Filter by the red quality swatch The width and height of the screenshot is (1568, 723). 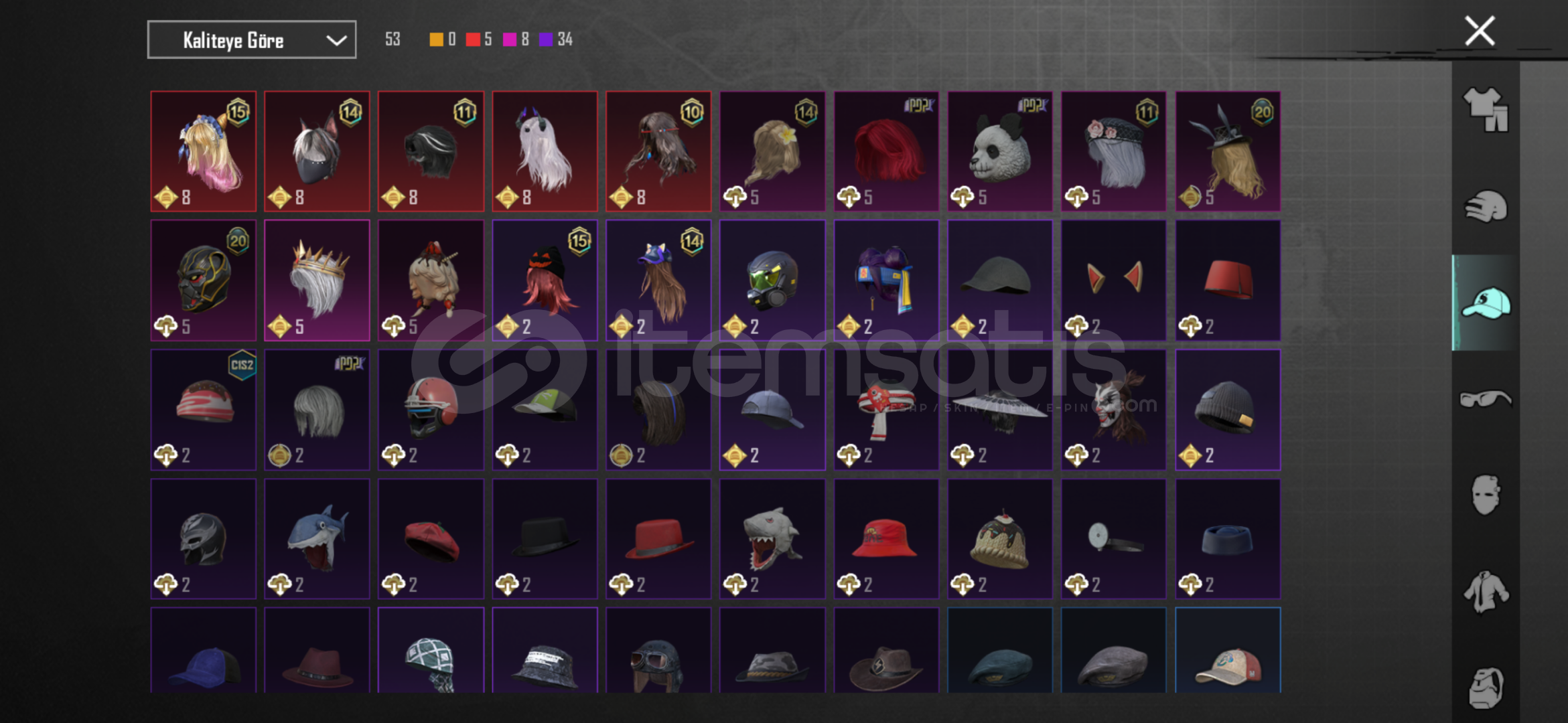[x=473, y=39]
